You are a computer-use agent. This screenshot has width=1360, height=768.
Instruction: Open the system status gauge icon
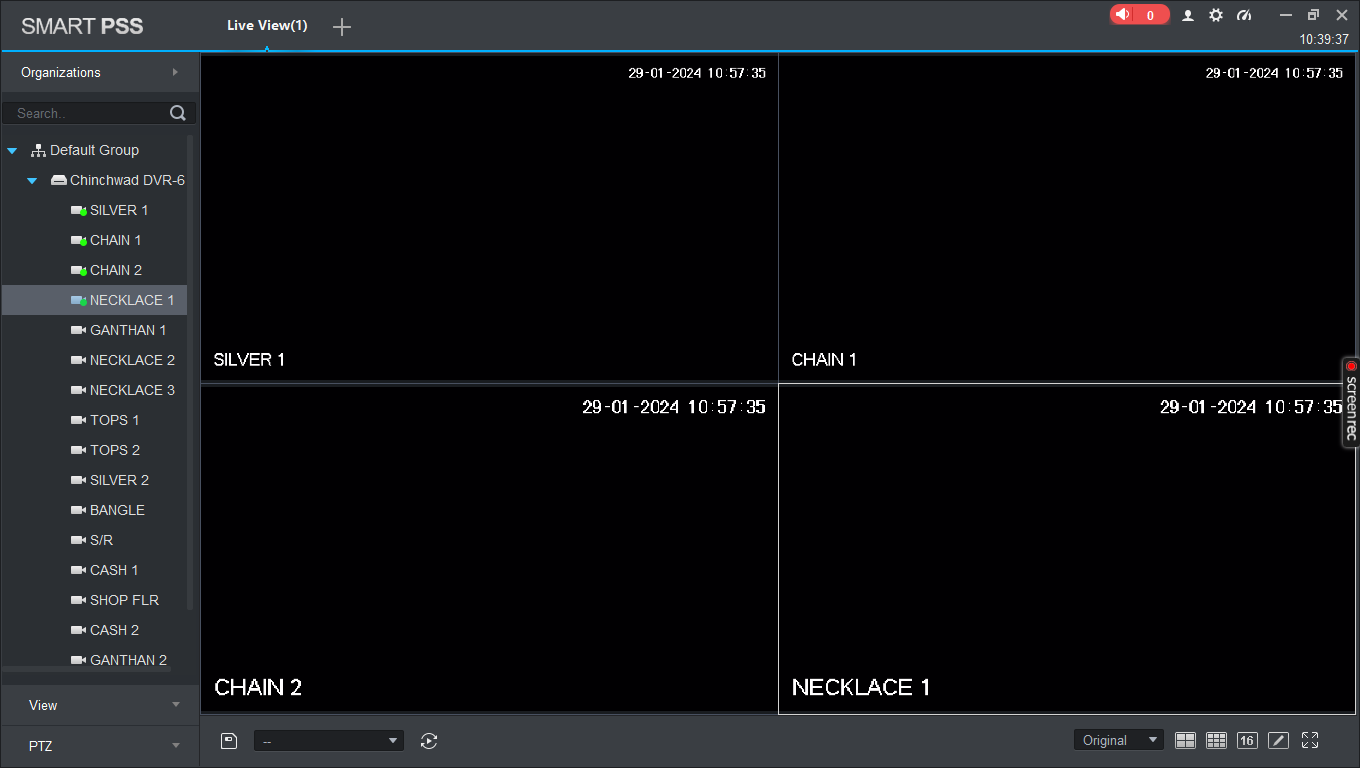(1244, 15)
